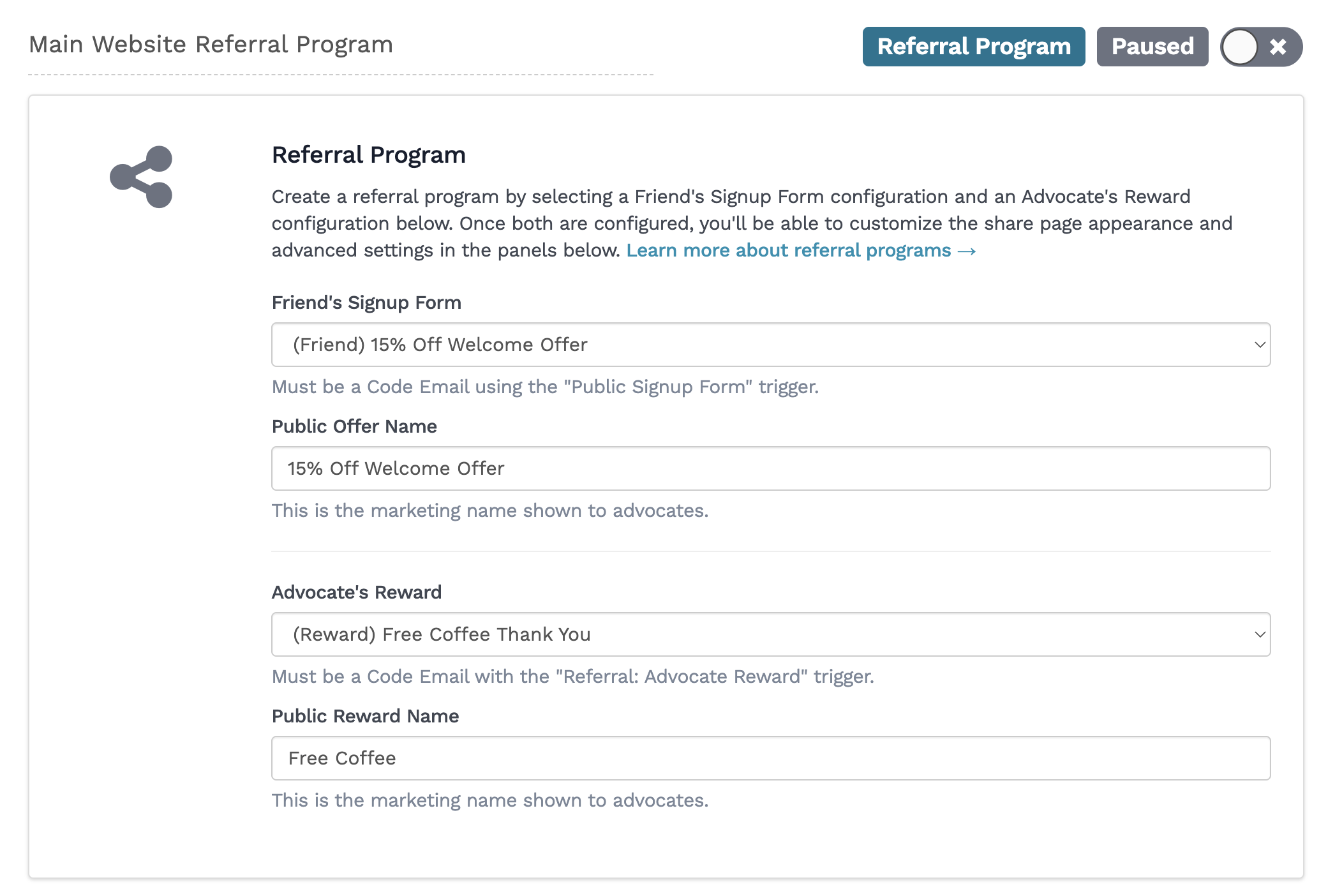Click the Friend's Signup Form label
This screenshot has width=1335, height=896.
[x=366, y=302]
